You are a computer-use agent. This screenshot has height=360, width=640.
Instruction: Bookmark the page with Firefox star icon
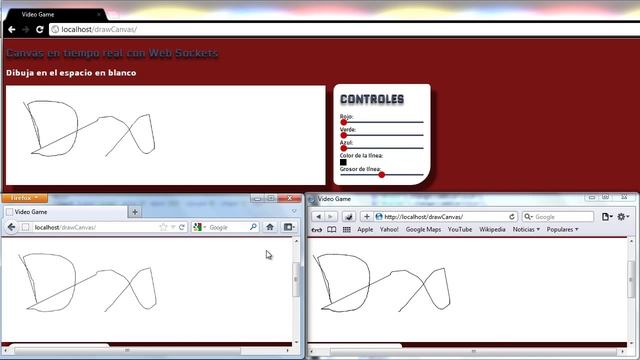pyautogui.click(x=164, y=227)
